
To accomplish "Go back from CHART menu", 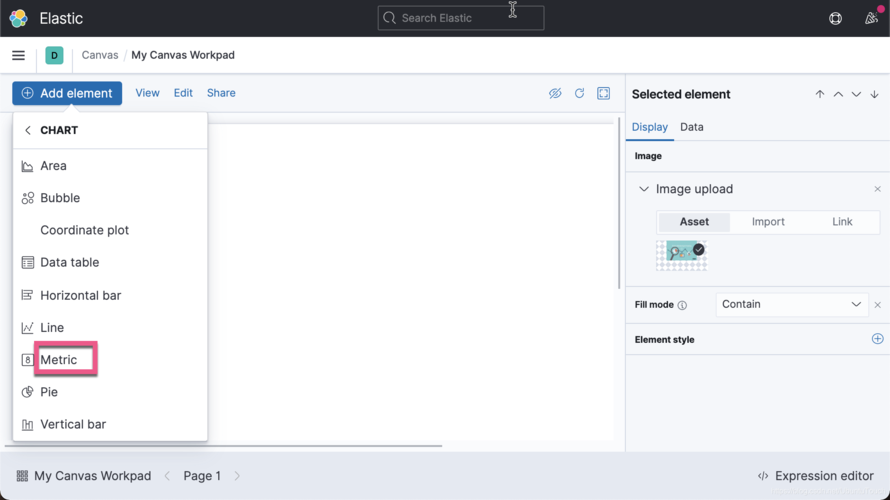I will [x=28, y=130].
